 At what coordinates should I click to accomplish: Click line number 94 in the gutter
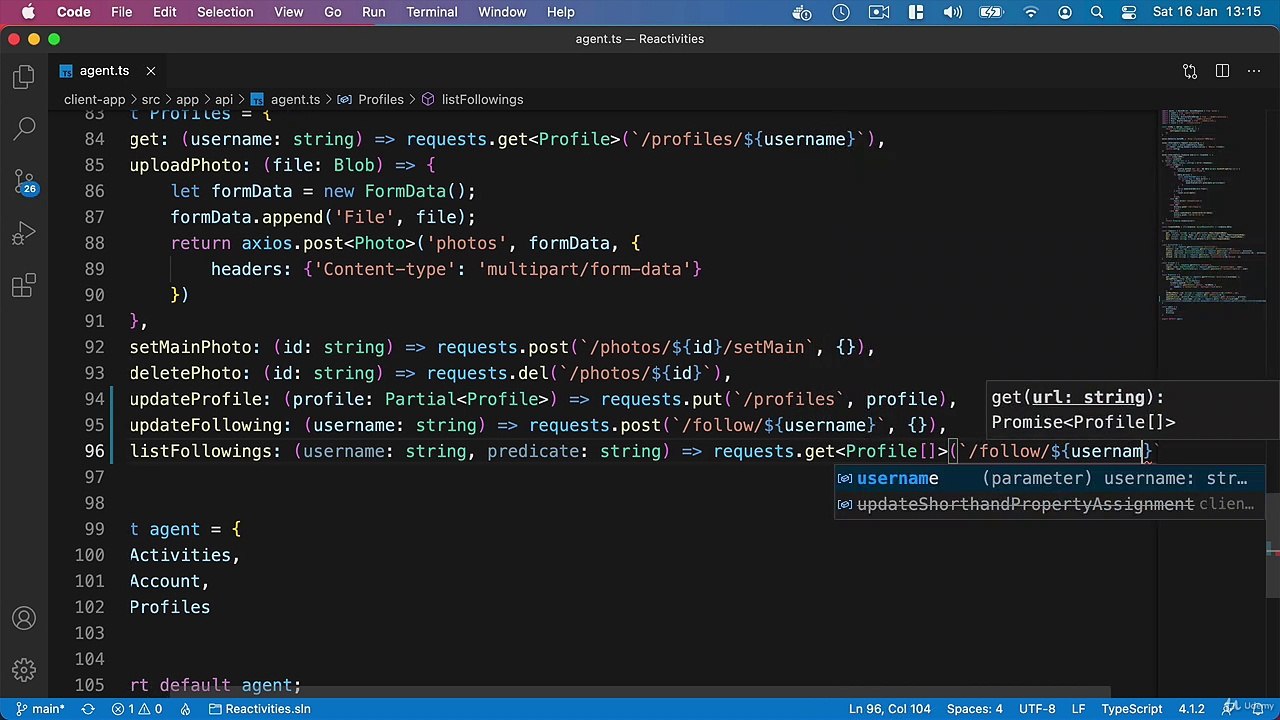pos(94,399)
